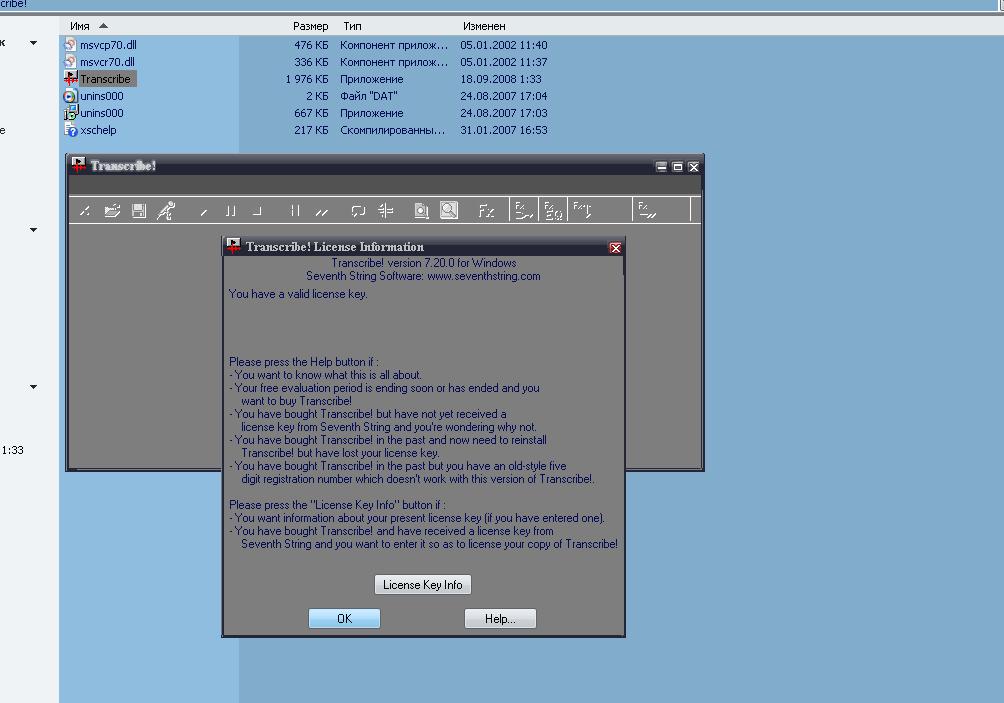
Task: Click the double slash toolbar icon
Action: point(321,211)
